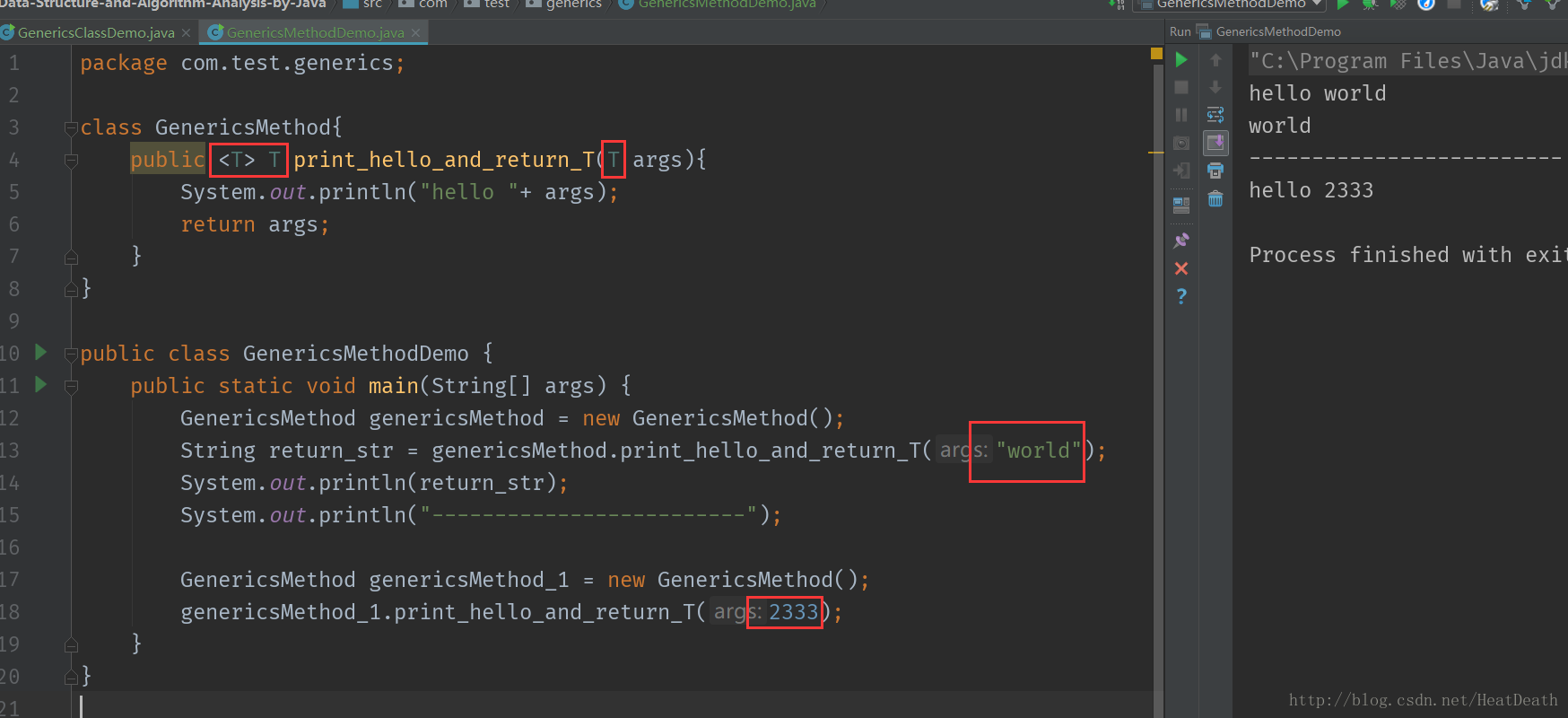Run main from gutter arrow on line 11
1568x718 pixels.
(40, 384)
